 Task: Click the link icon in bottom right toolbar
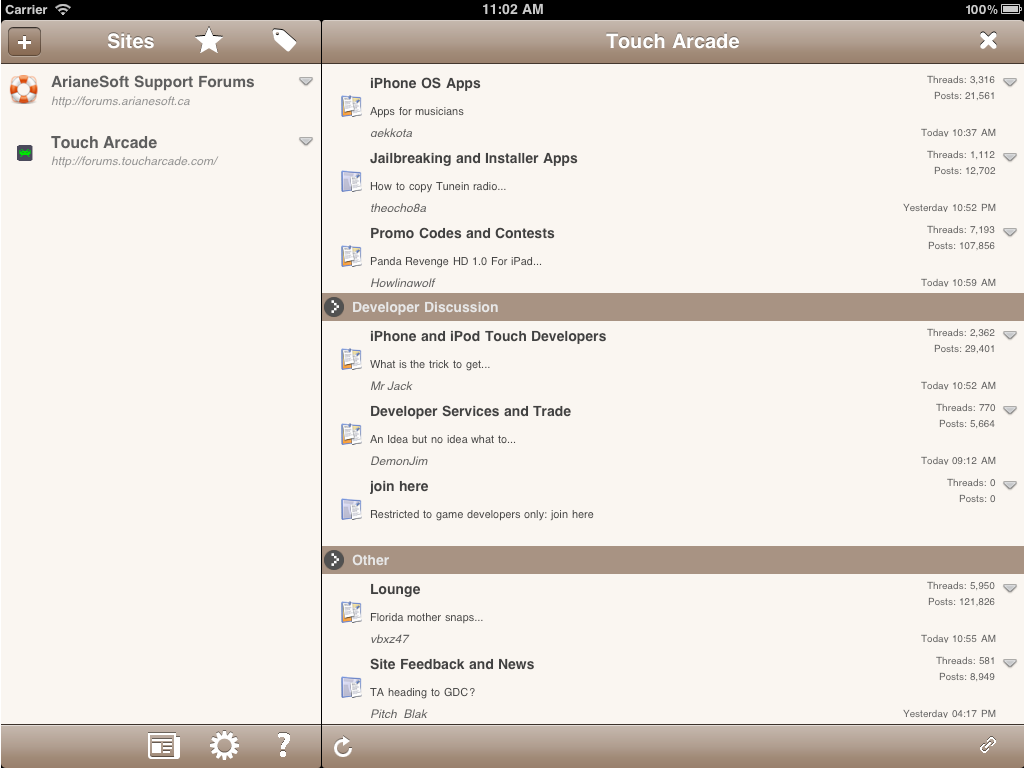(987, 745)
